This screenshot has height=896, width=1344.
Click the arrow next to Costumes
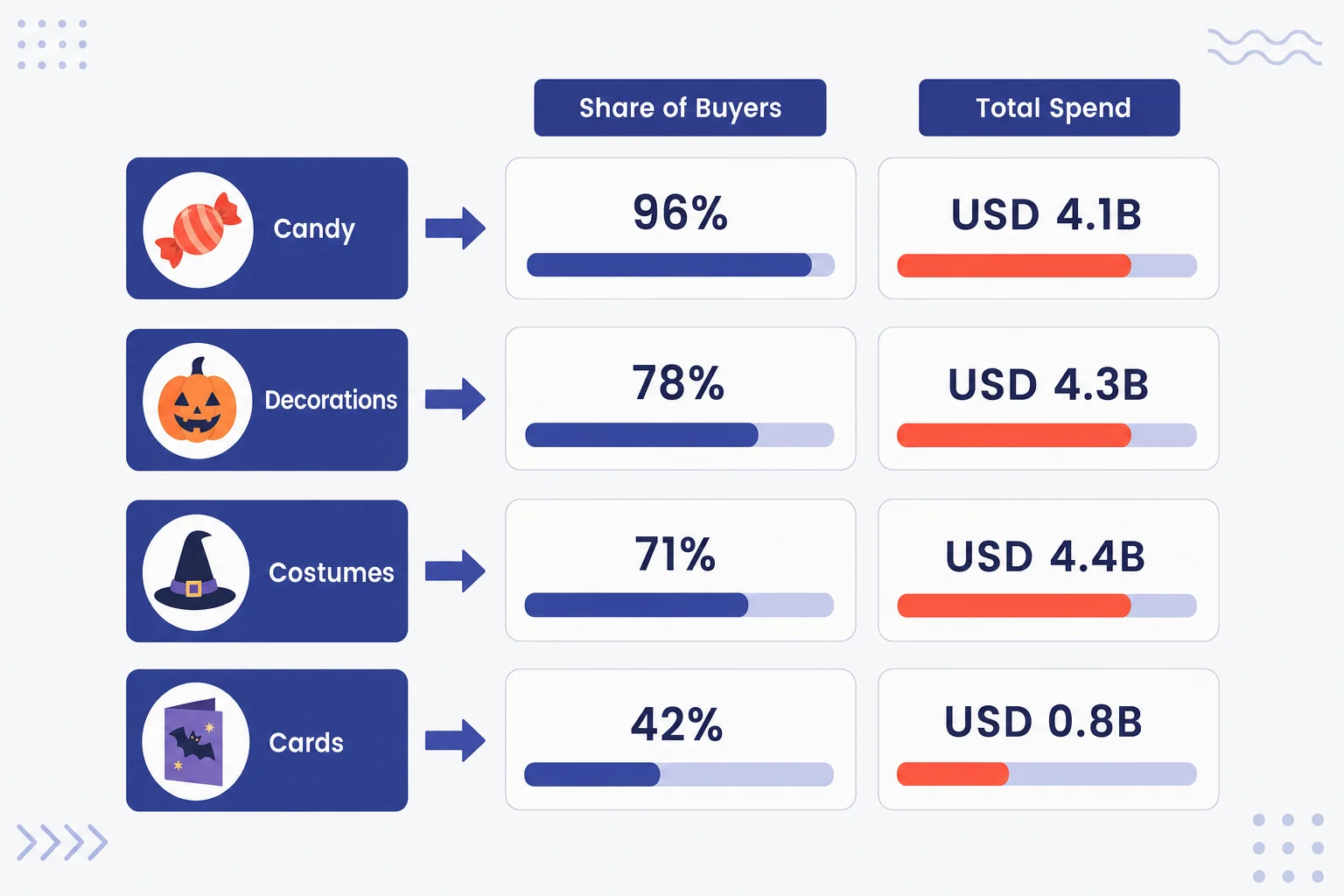pos(455,571)
